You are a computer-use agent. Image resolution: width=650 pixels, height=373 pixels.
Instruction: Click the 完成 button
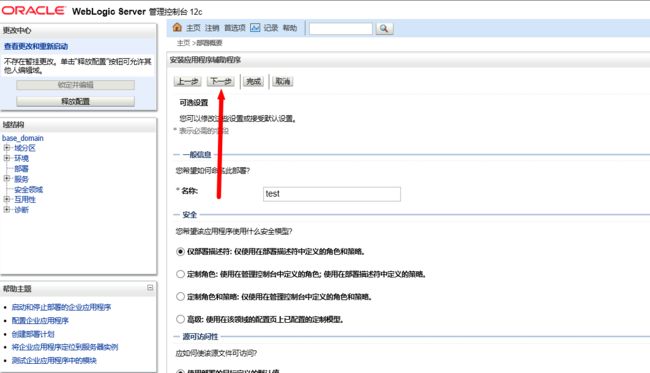tap(253, 81)
